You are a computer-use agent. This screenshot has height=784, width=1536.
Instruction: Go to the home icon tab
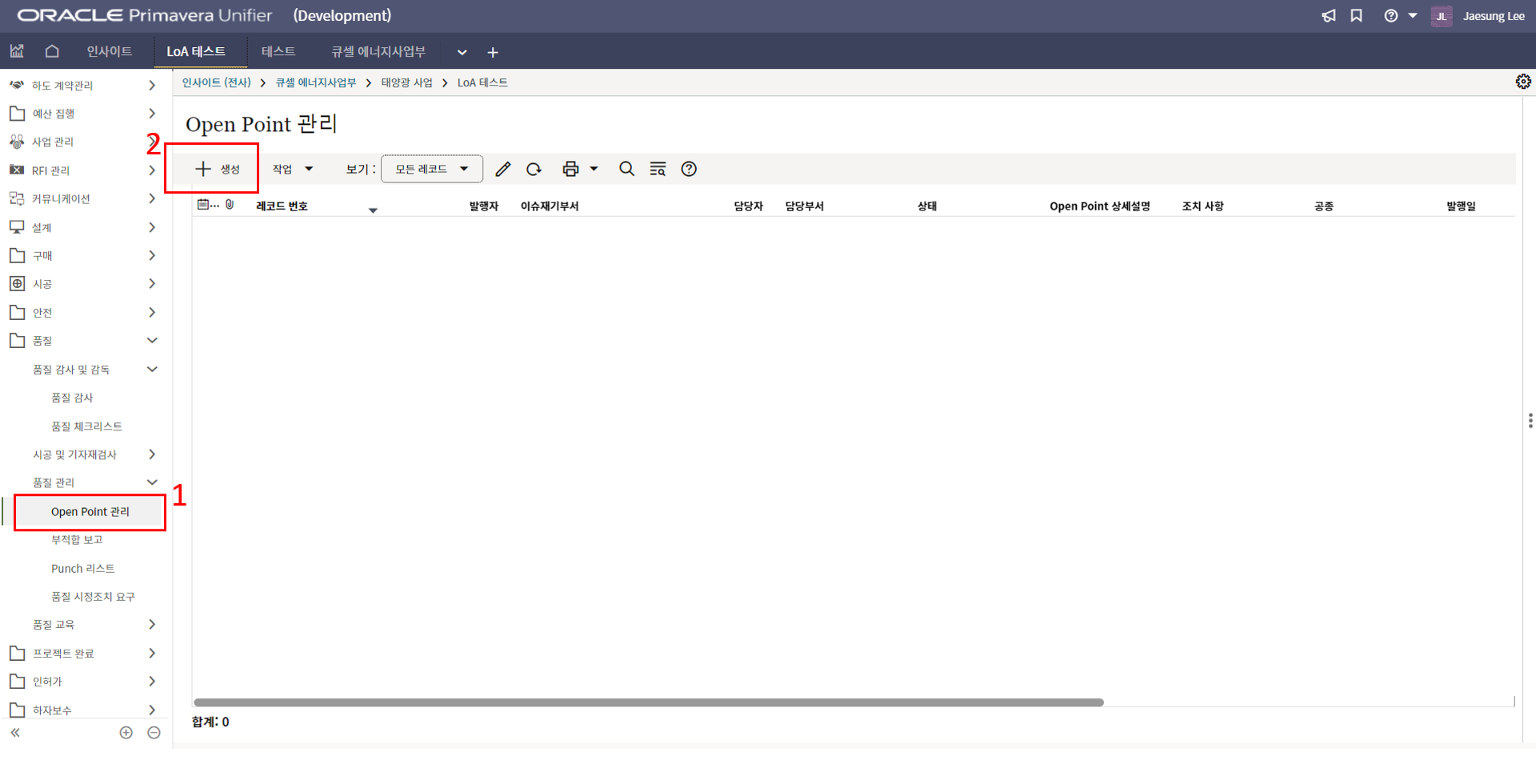coord(52,52)
